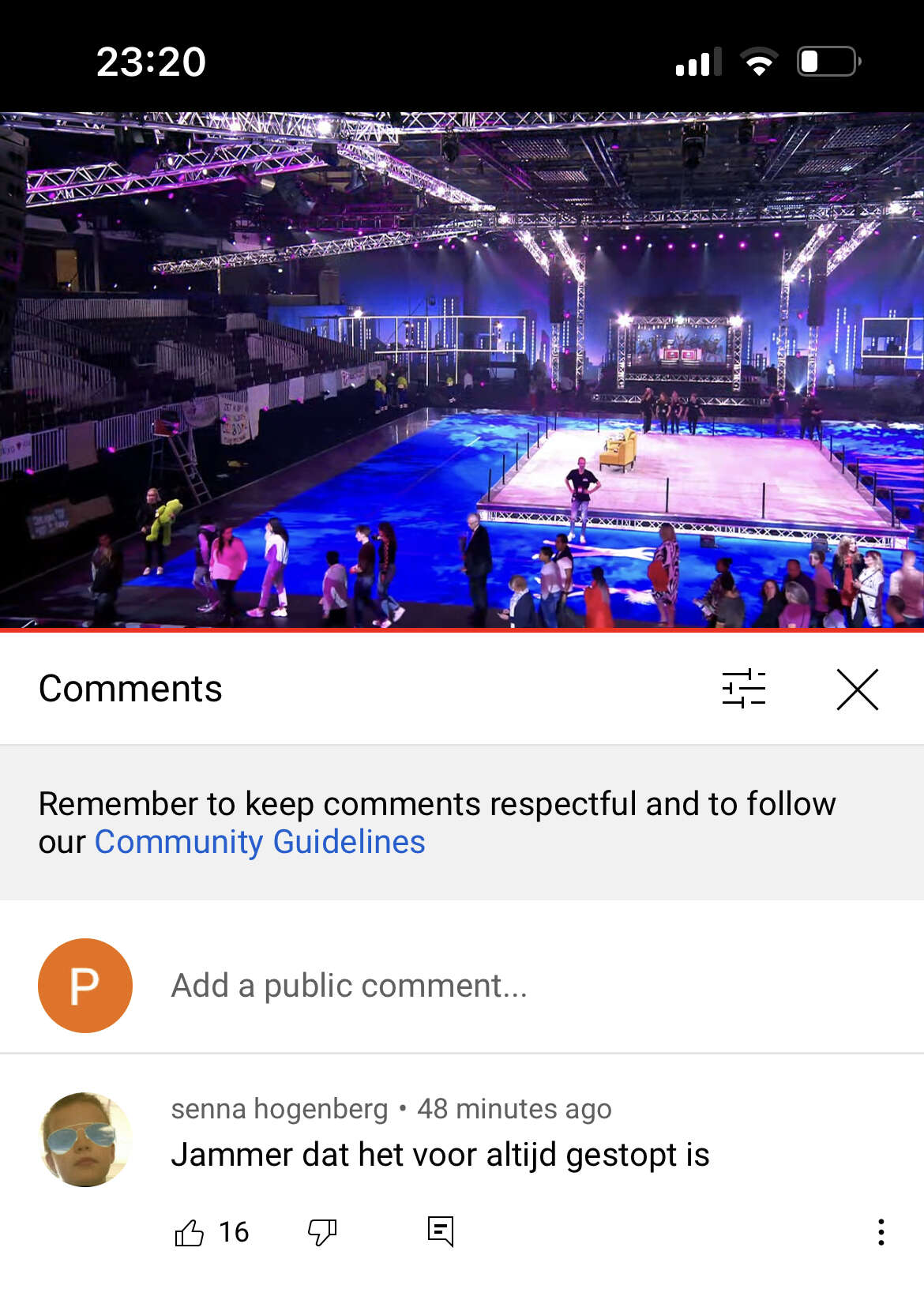Open senna hogenberg's profile picture
The image size is (924, 1289).
click(85, 1140)
